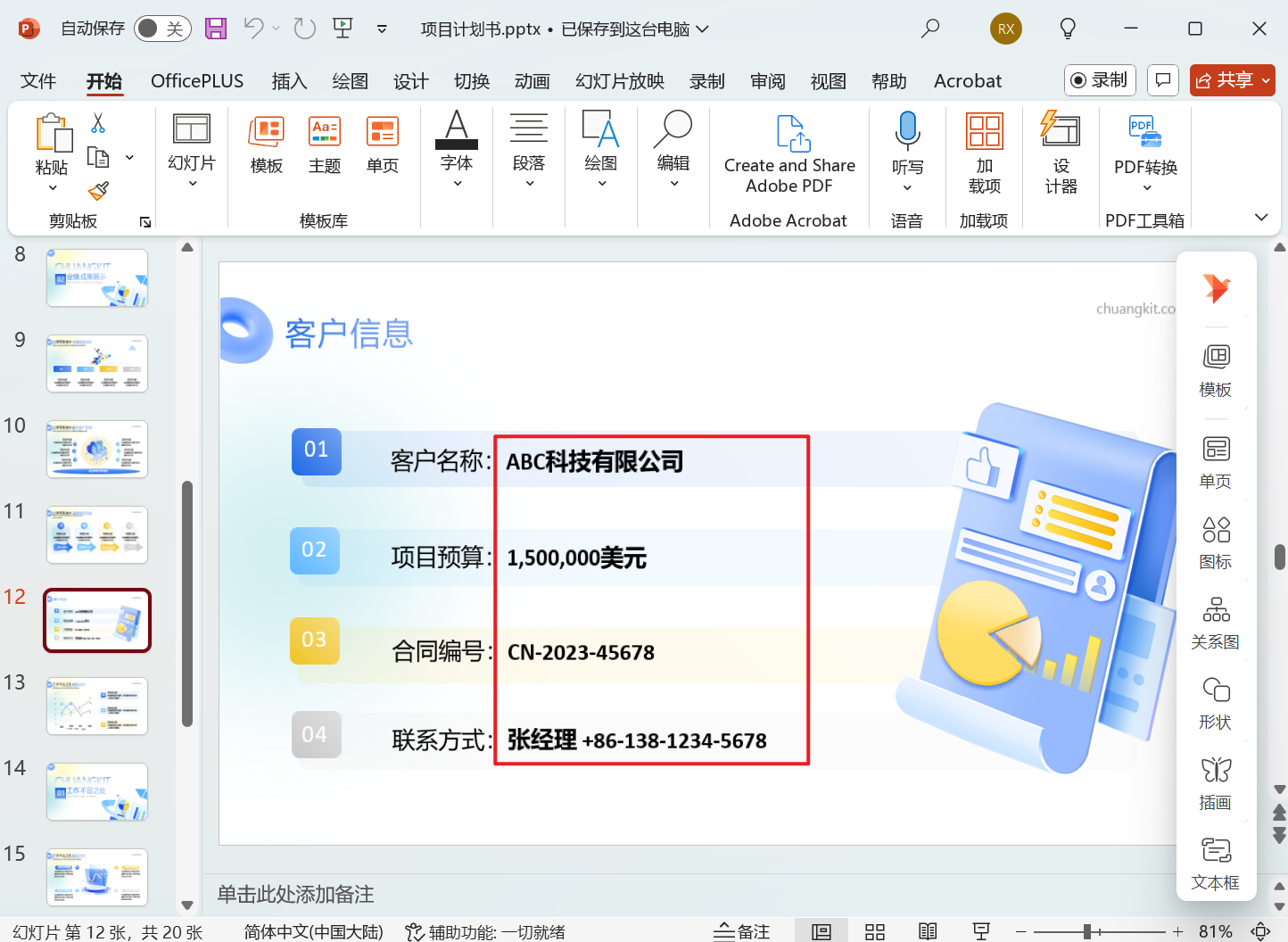This screenshot has width=1288, height=942.
Task: Switch to the 插入 ribbon tab
Action: (x=289, y=80)
